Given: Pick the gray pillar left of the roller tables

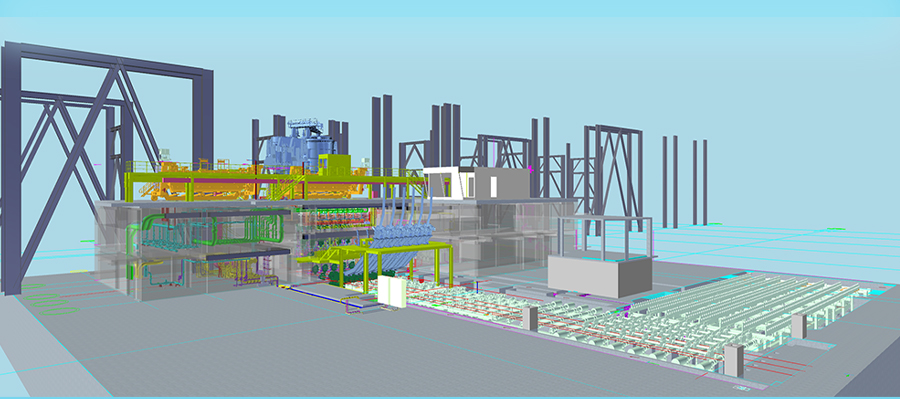Looking at the screenshot, I should (x=529, y=318).
